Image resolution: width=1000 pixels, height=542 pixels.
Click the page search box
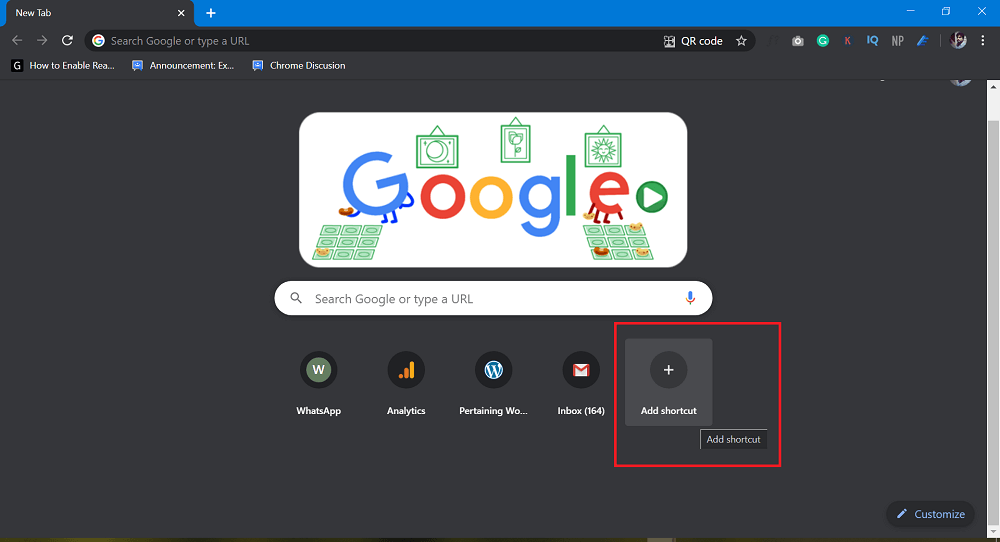coord(493,298)
